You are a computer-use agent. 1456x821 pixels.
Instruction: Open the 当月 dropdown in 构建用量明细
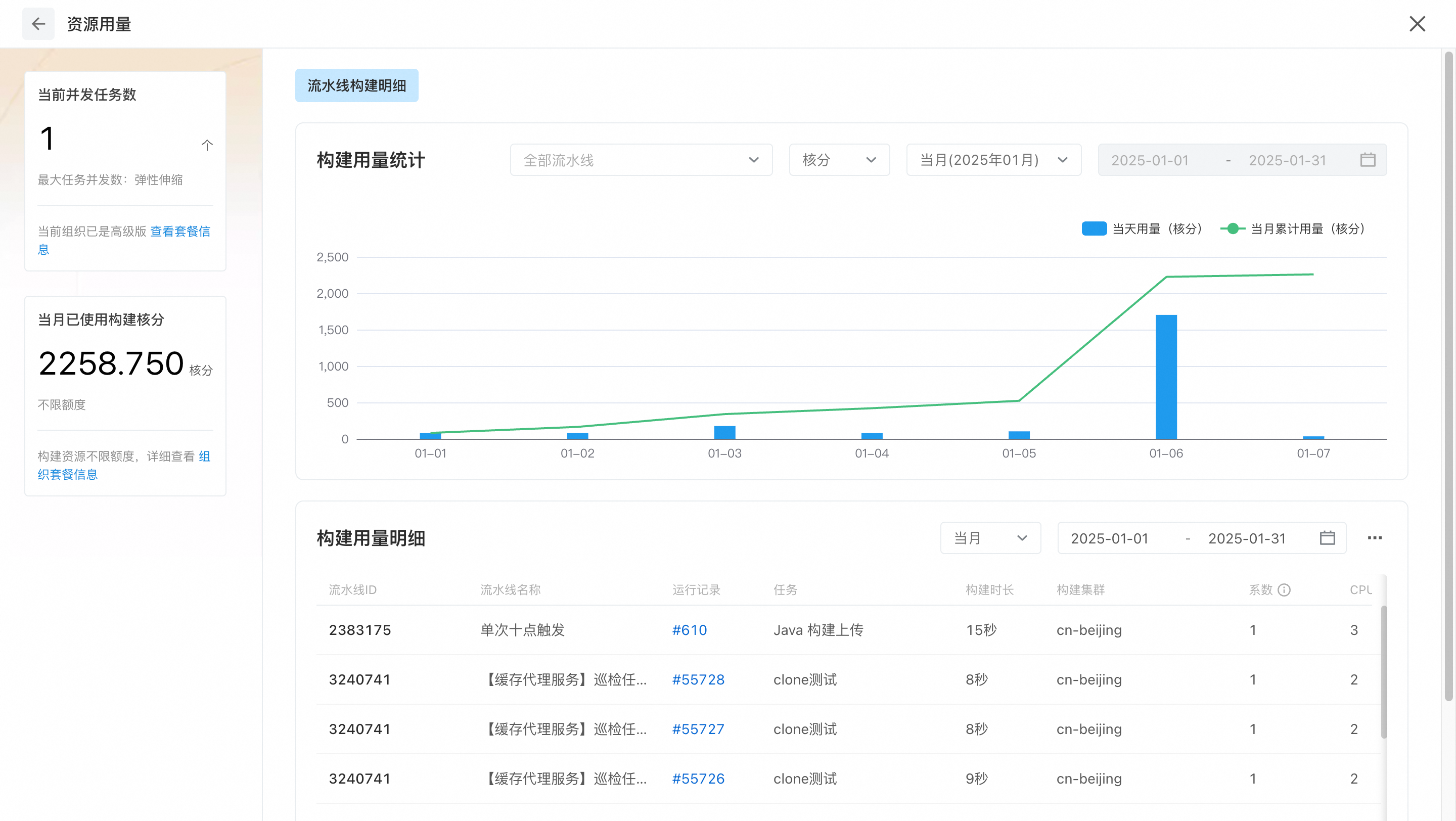coord(990,538)
